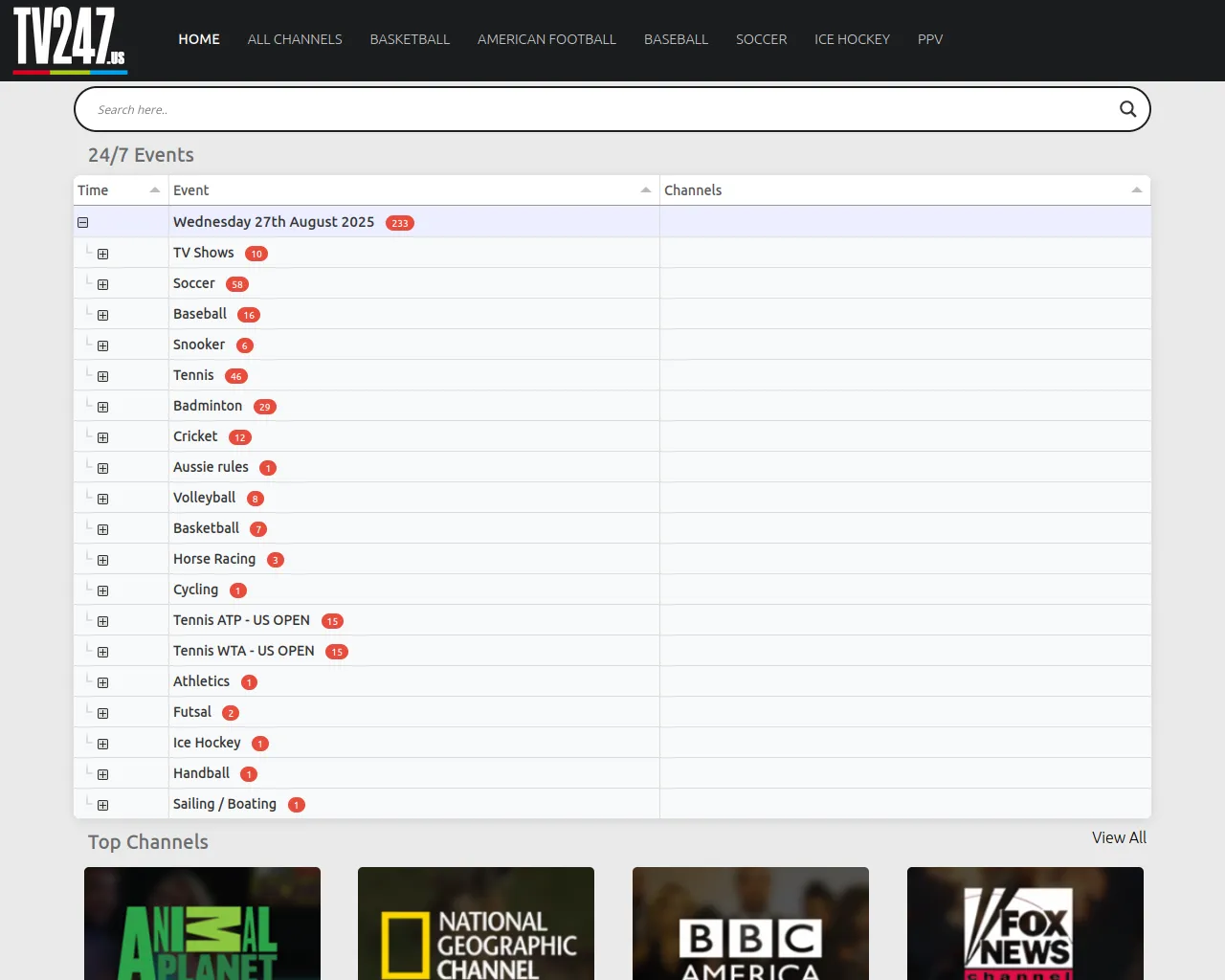1225x980 pixels.
Task: Expand the Tennis ATP - US OPEN row
Action: pos(102,621)
